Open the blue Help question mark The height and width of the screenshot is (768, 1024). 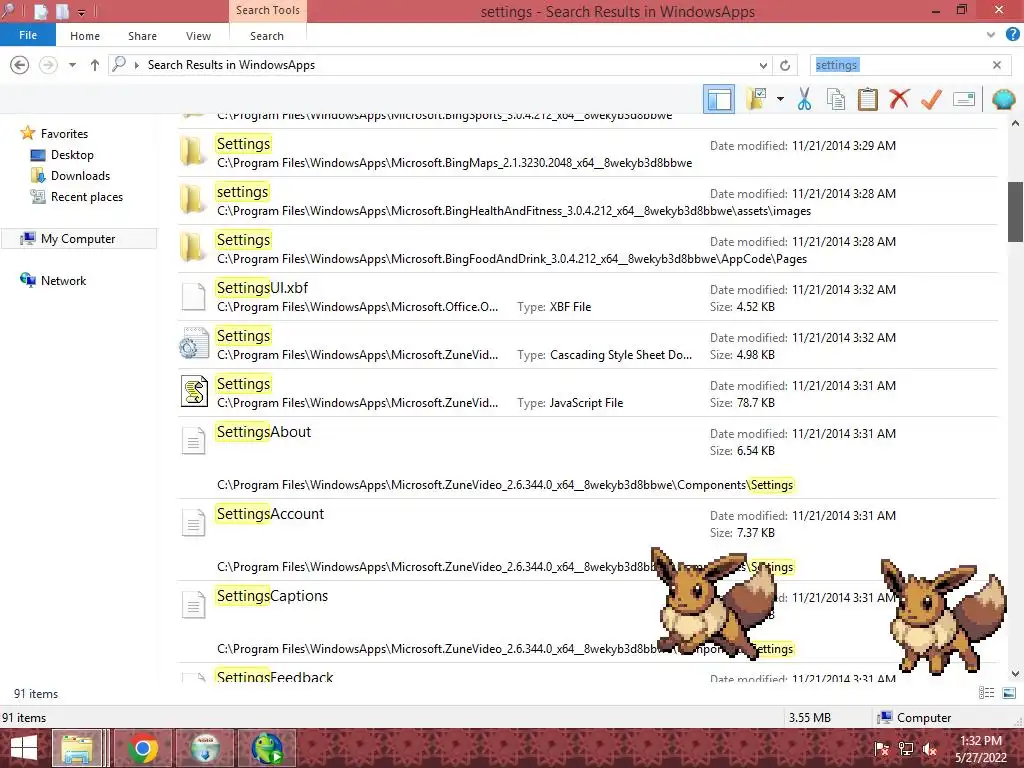pos(1012,35)
